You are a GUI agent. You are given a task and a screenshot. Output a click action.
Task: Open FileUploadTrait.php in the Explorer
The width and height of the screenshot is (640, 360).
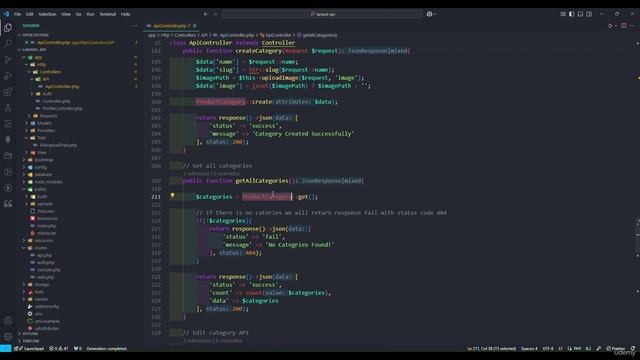(58, 145)
